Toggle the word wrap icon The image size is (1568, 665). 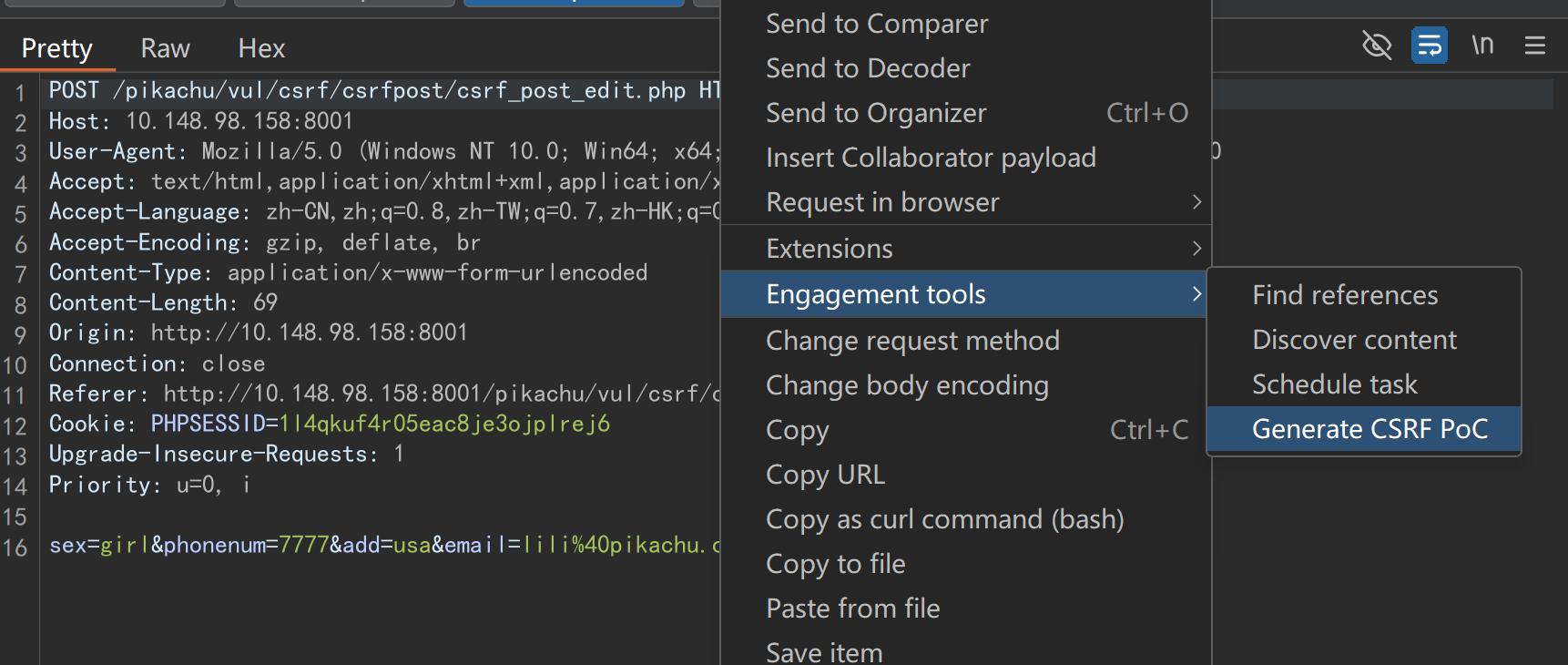(1429, 45)
